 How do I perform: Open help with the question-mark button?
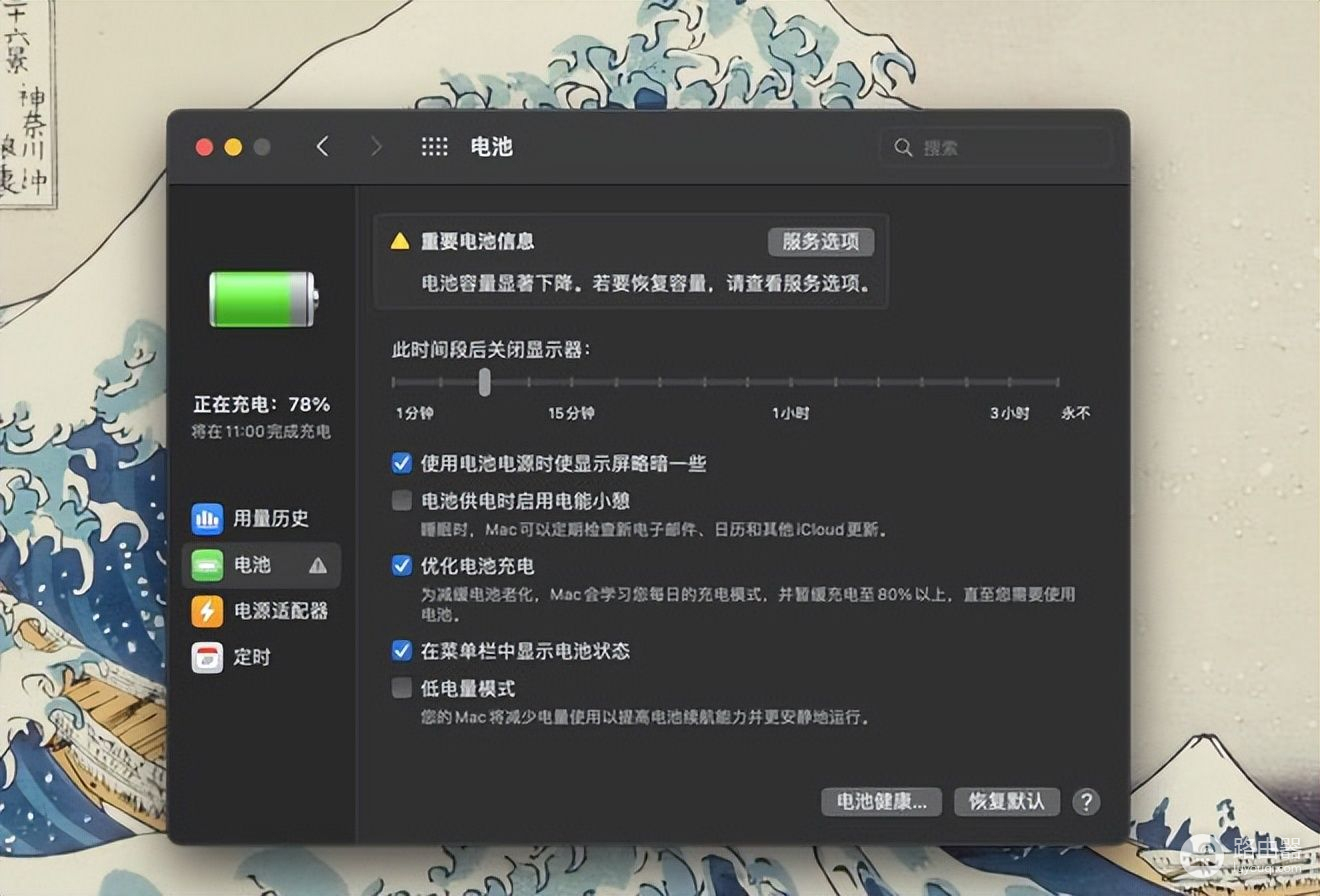1086,801
